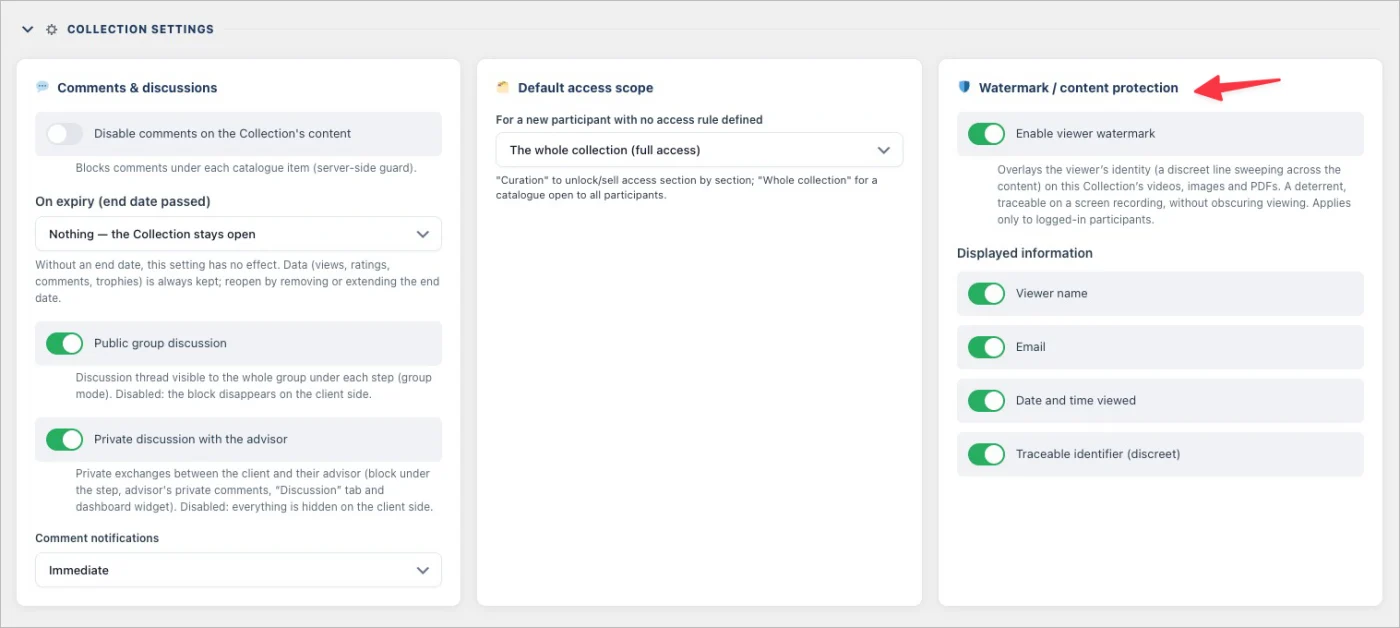Screen dimensions: 1400x628
Task: Click the Default access scope folder icon
Action: [503, 88]
